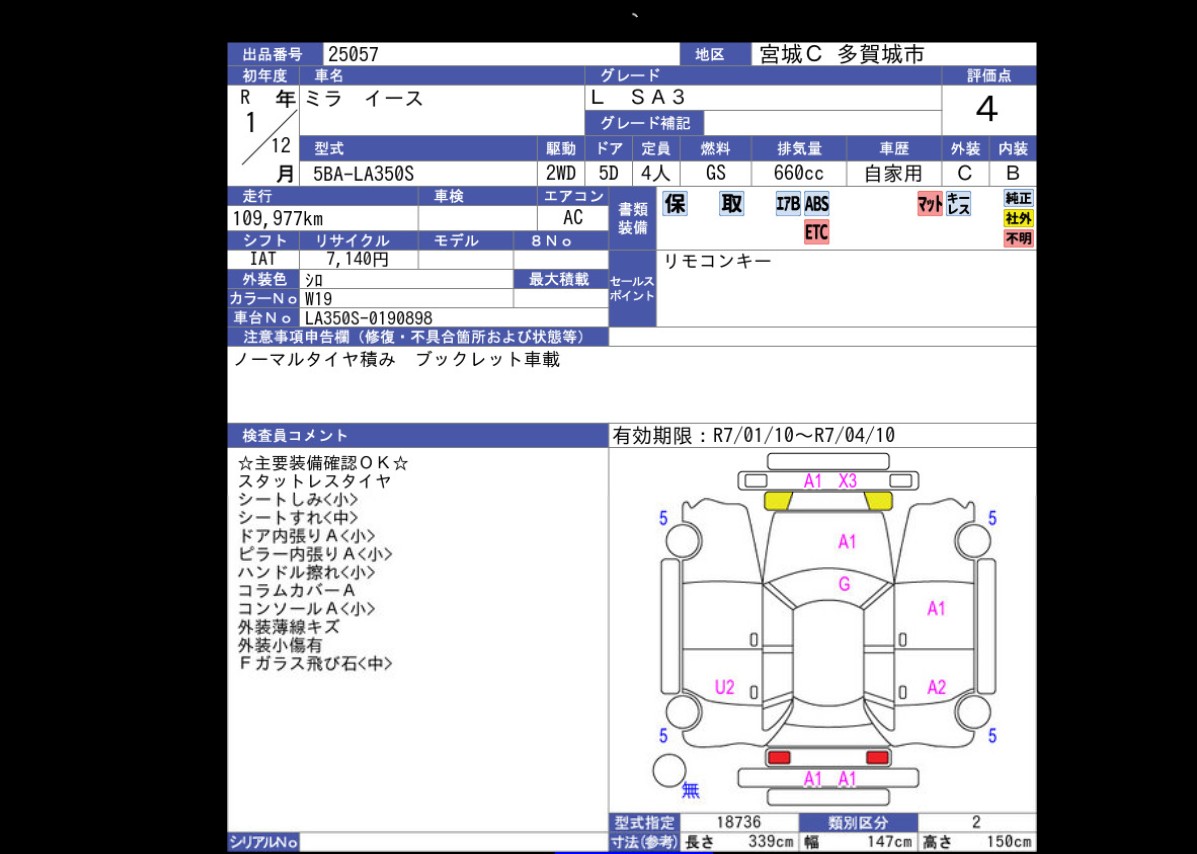
Task: Click interior grade B
Action: click(1013, 173)
